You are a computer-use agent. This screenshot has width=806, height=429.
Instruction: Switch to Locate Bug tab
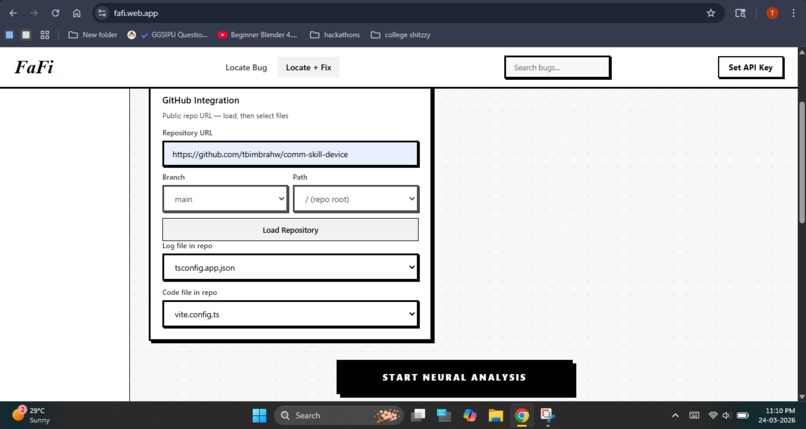pyautogui.click(x=246, y=67)
